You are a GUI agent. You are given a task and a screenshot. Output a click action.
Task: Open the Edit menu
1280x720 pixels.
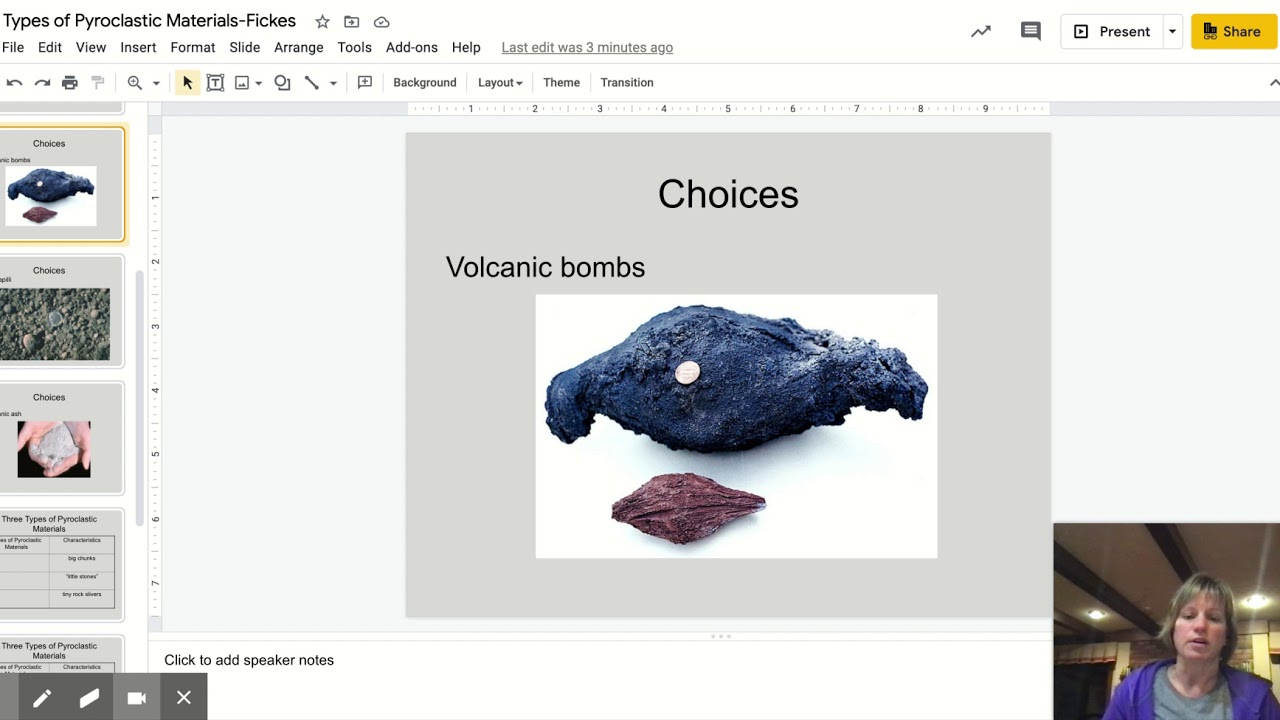click(50, 47)
